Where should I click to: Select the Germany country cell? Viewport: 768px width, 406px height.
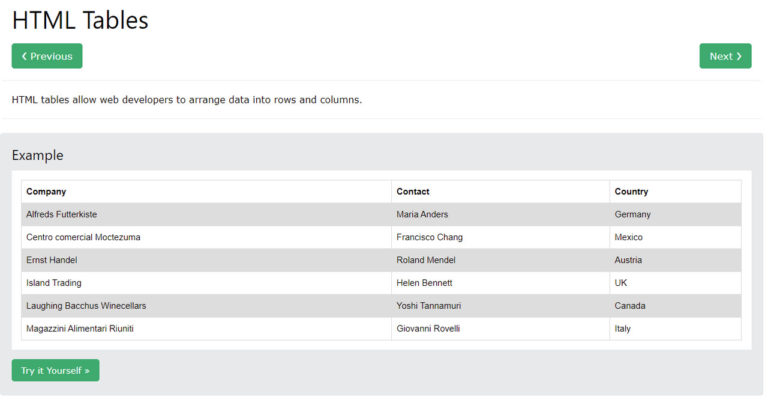pyautogui.click(x=632, y=214)
